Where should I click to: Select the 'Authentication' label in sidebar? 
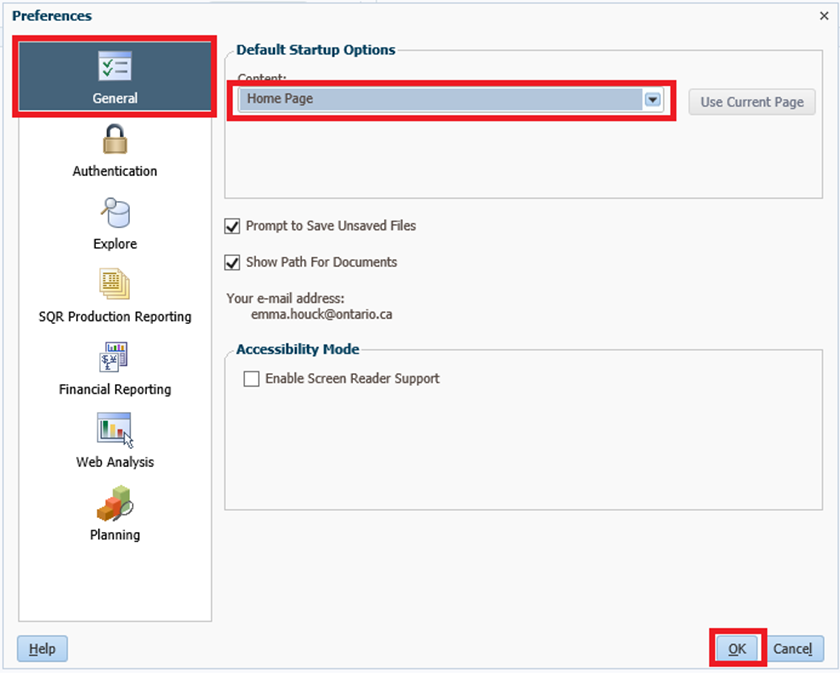point(115,171)
